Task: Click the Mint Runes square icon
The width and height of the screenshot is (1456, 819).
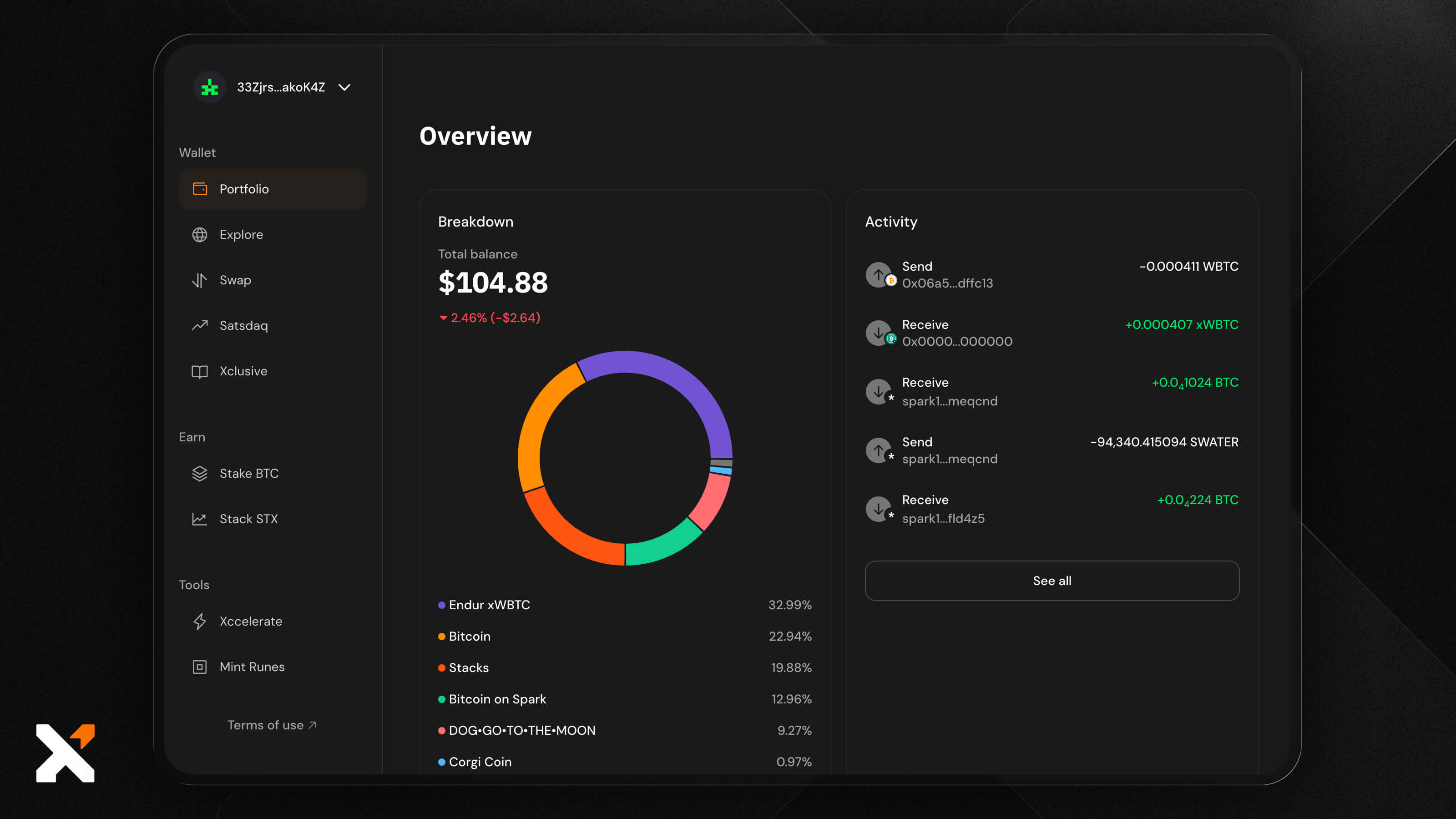Action: point(200,667)
